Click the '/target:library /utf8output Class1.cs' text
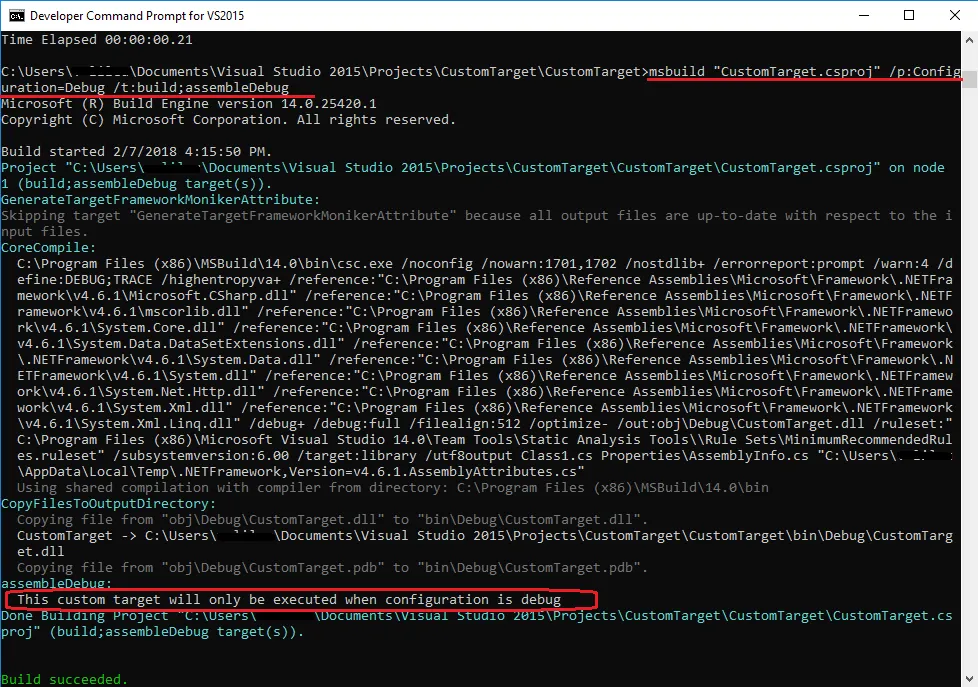978x687 pixels. [446, 456]
